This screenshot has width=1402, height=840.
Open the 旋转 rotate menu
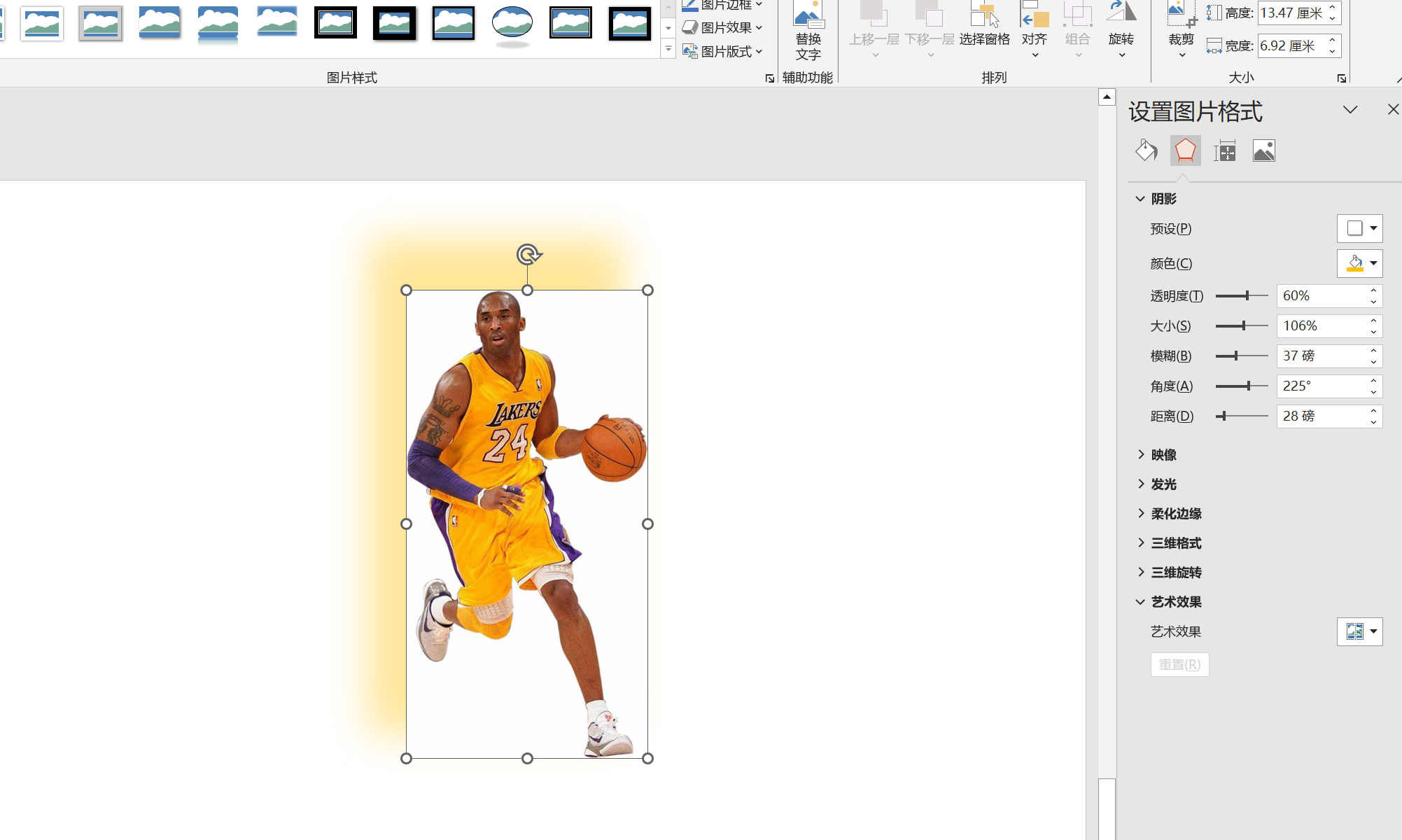pyautogui.click(x=1121, y=31)
